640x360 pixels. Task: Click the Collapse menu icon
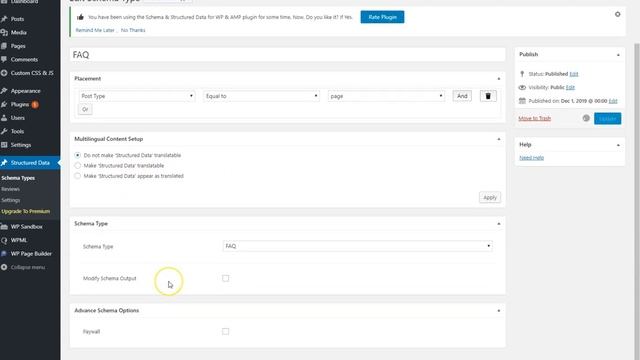click(x=4, y=267)
